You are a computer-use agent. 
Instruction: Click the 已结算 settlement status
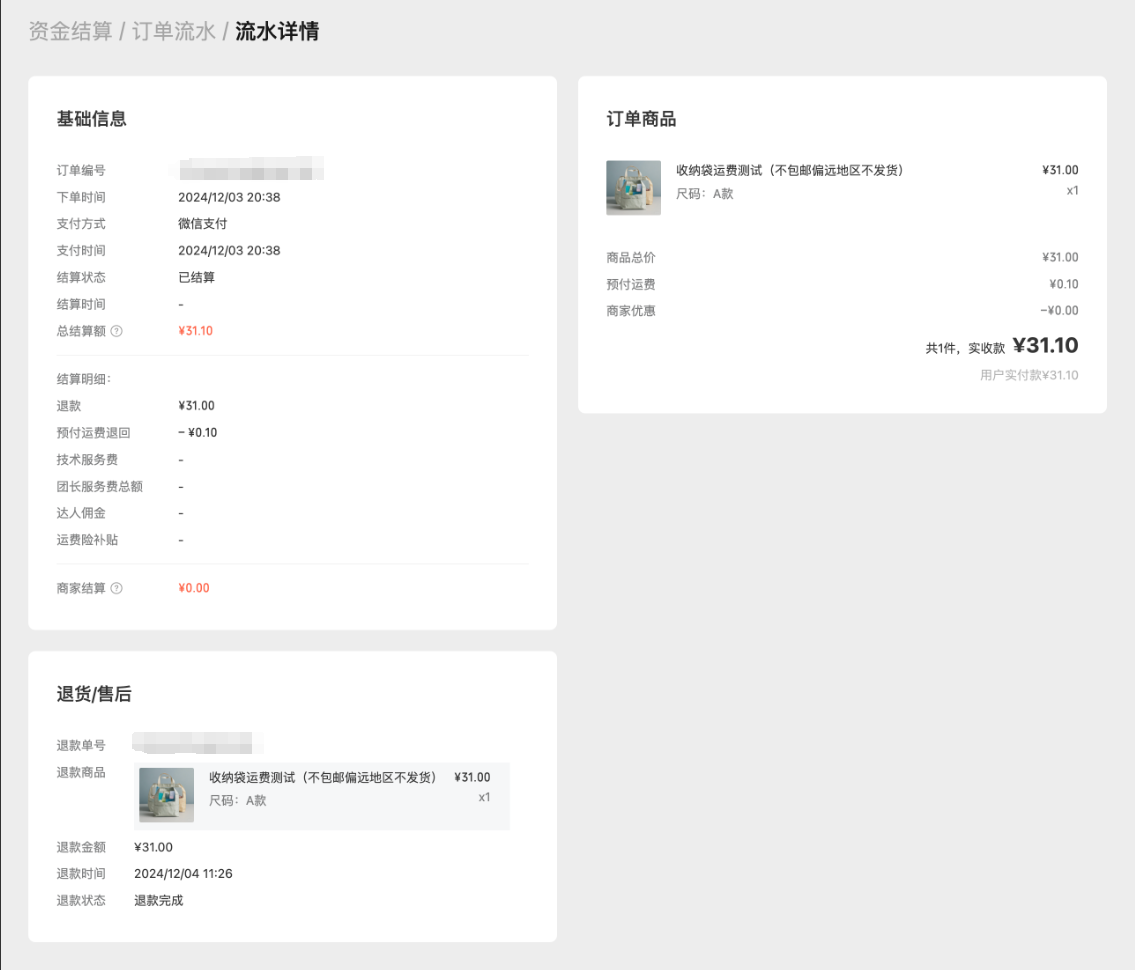coord(196,277)
